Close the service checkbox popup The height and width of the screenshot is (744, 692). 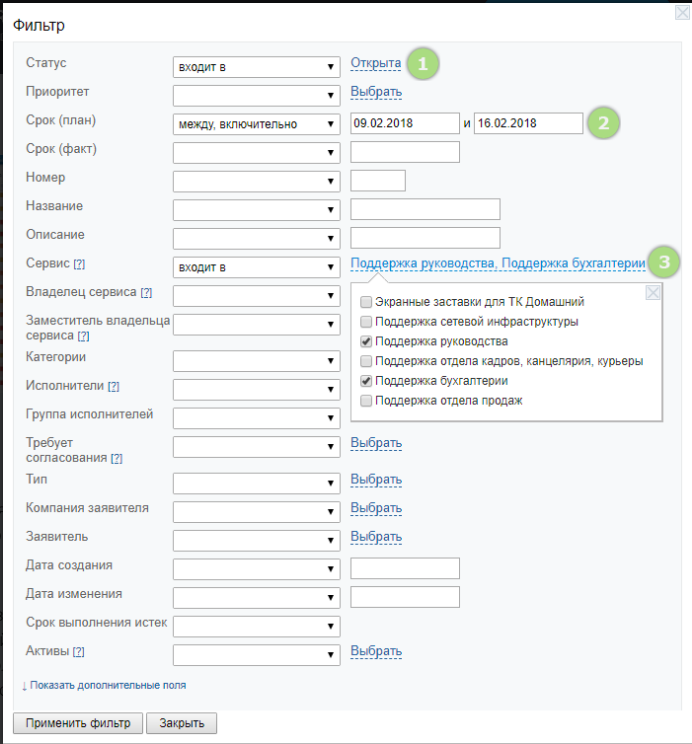point(652,292)
